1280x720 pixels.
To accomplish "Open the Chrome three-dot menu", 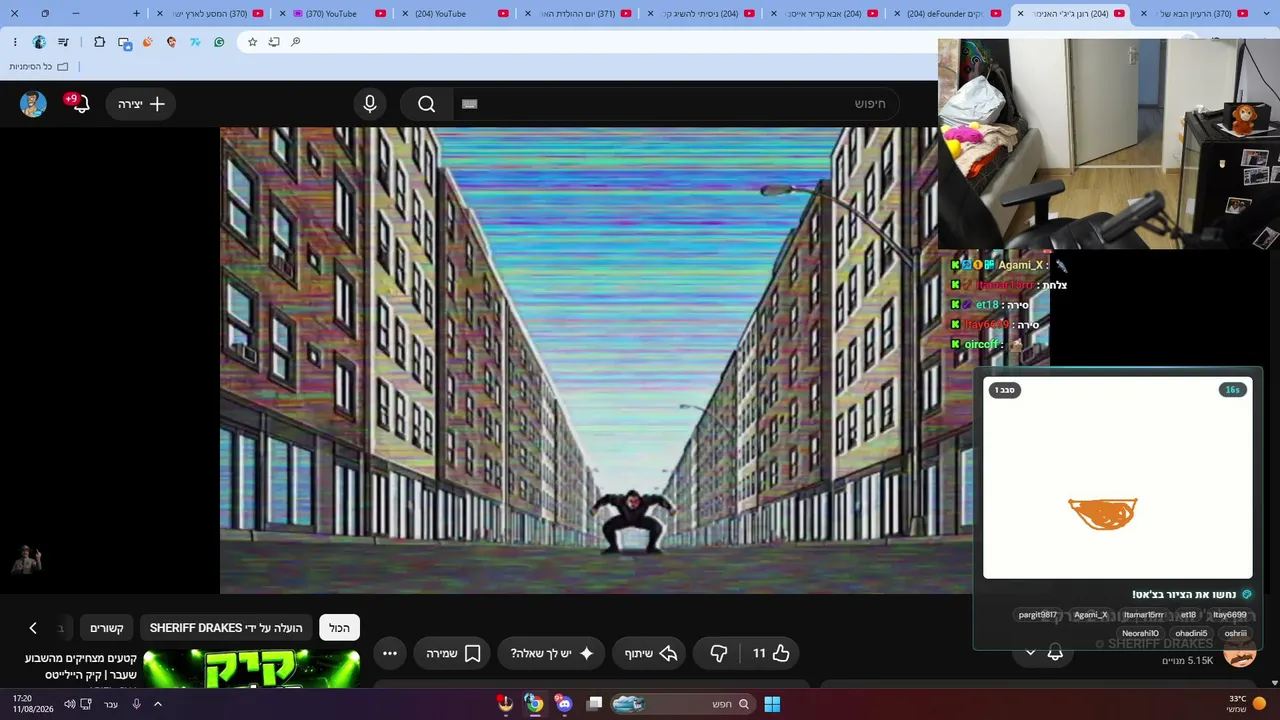I will [15, 42].
